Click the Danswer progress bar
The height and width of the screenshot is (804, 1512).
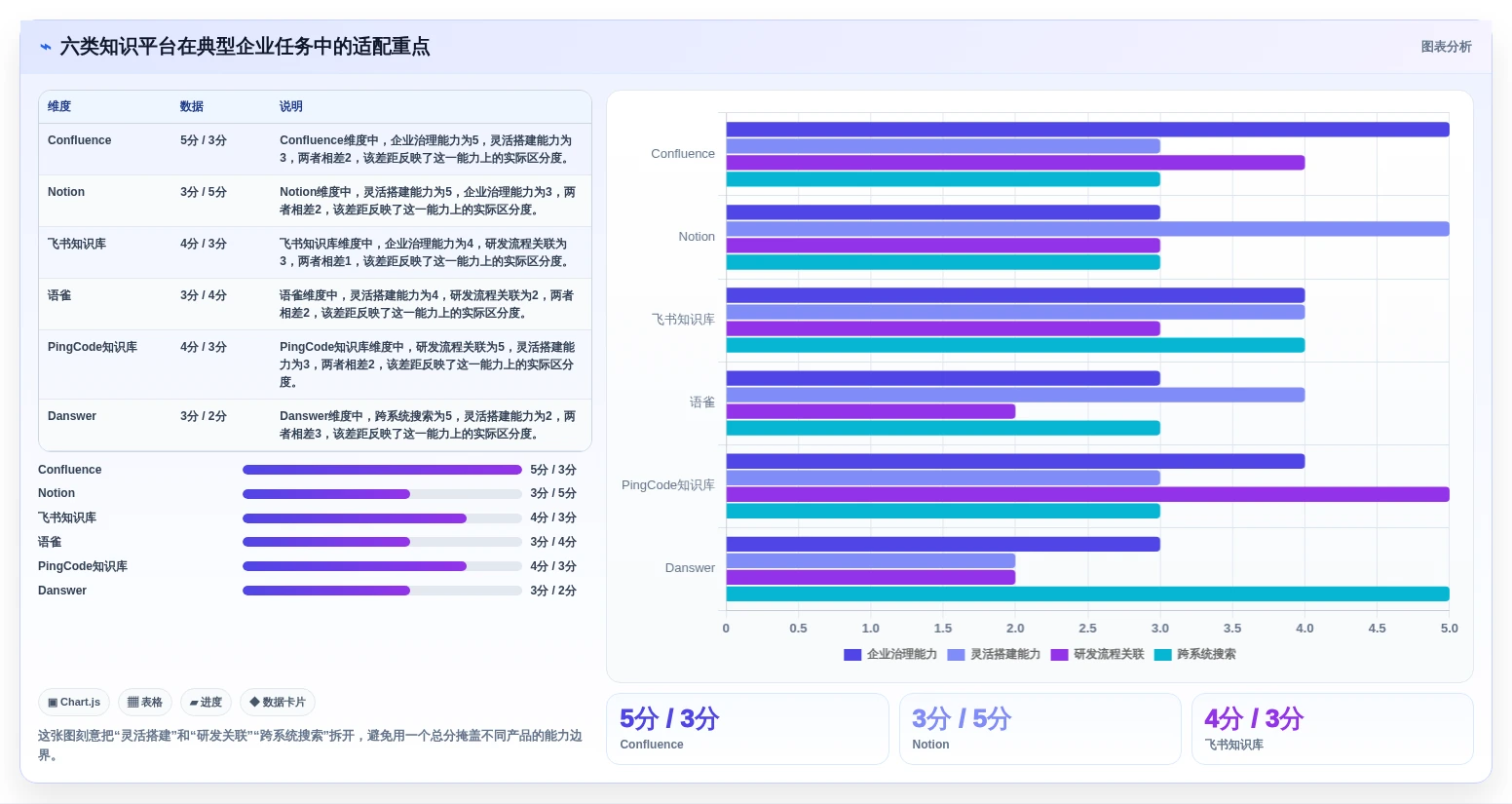pyautogui.click(x=382, y=591)
